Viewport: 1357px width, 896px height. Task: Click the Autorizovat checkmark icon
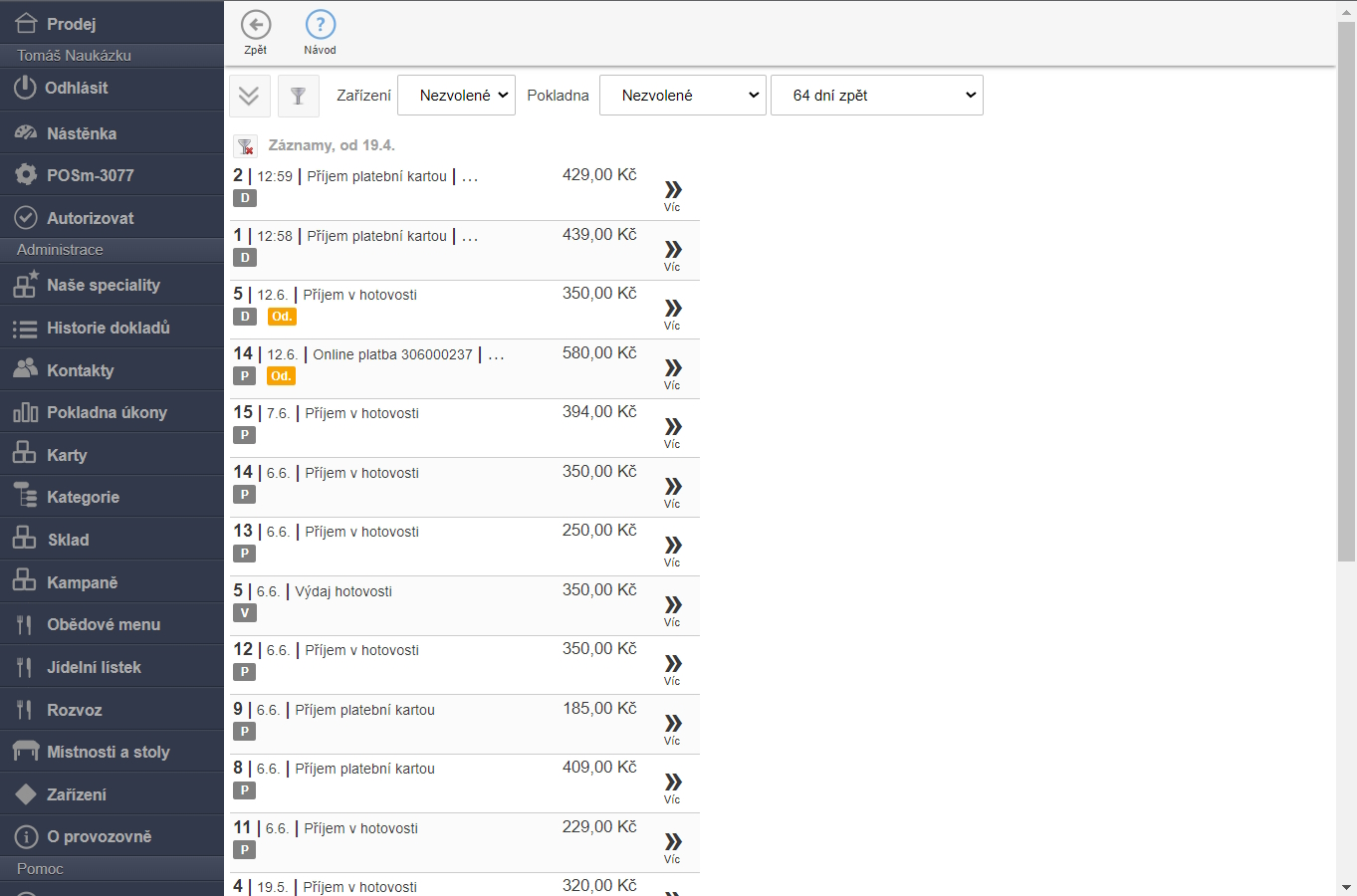pos(26,218)
